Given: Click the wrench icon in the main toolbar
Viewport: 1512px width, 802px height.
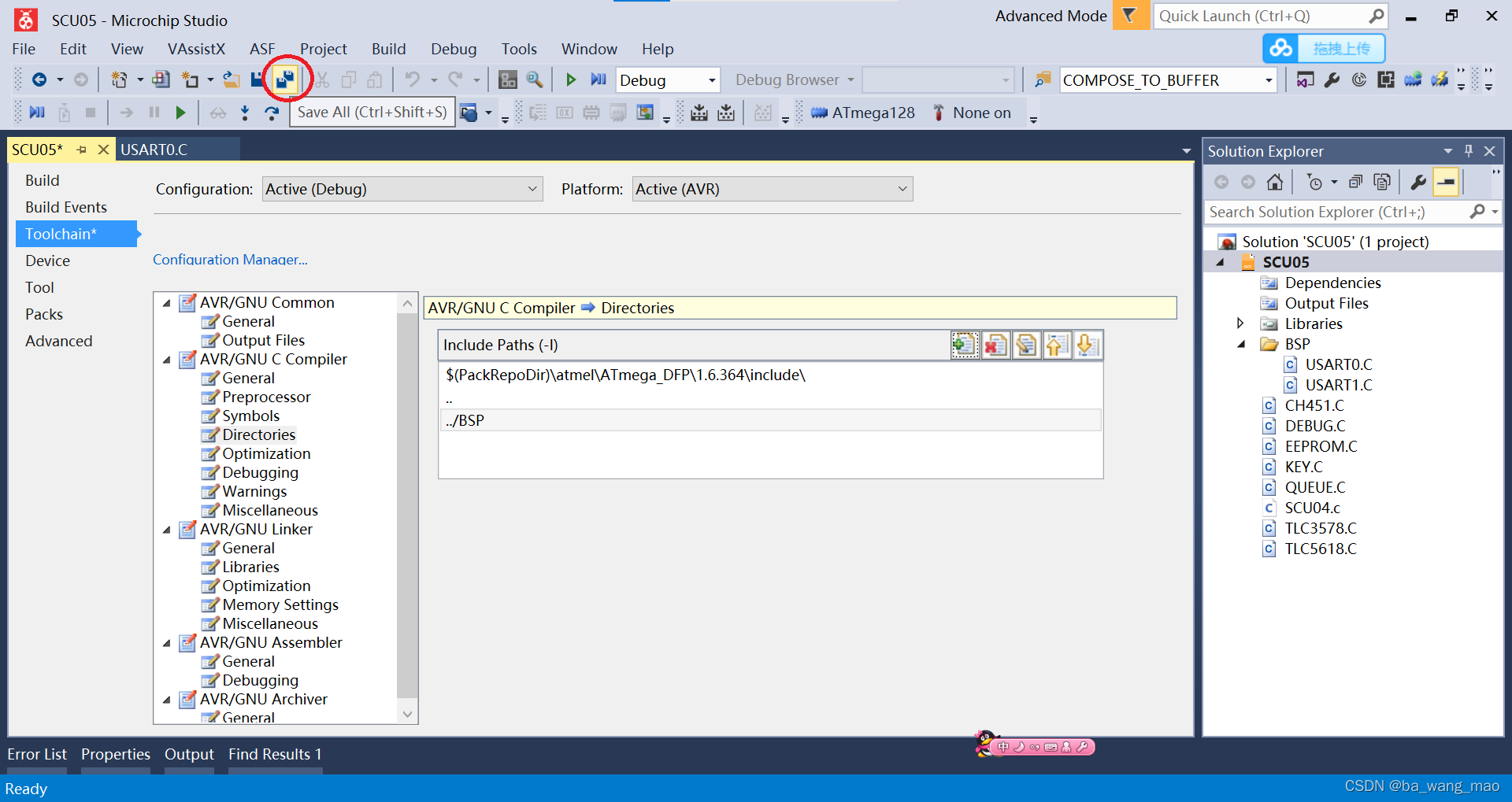Looking at the screenshot, I should (x=1332, y=79).
